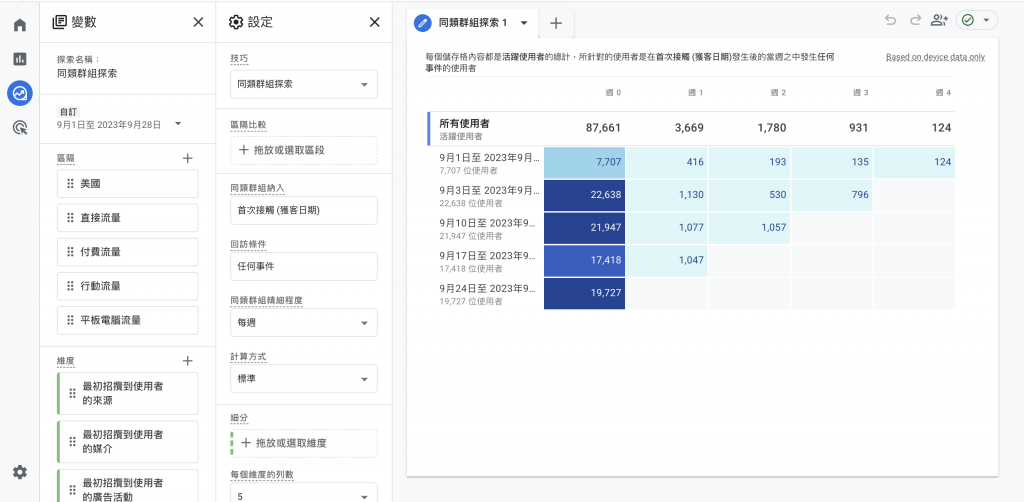Image resolution: width=1024 pixels, height=502 pixels.
Task: Select the 最初招攬到使用者的媒介 dimension
Action: pyautogui.click(x=127, y=441)
